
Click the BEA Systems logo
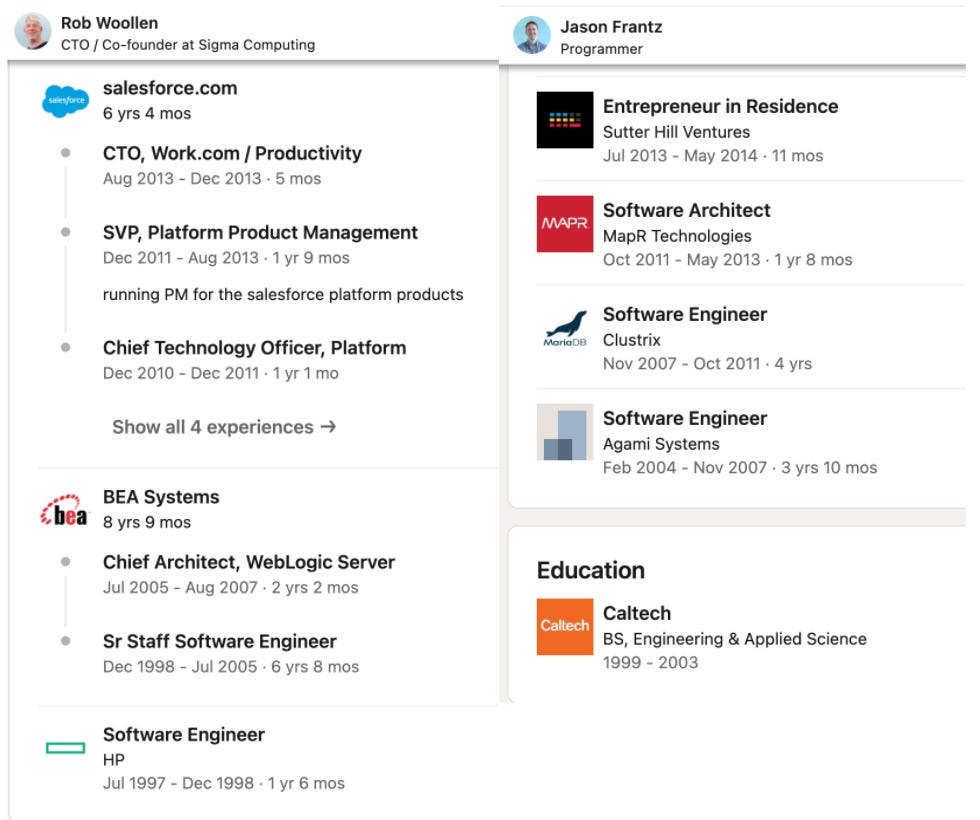coord(65,511)
